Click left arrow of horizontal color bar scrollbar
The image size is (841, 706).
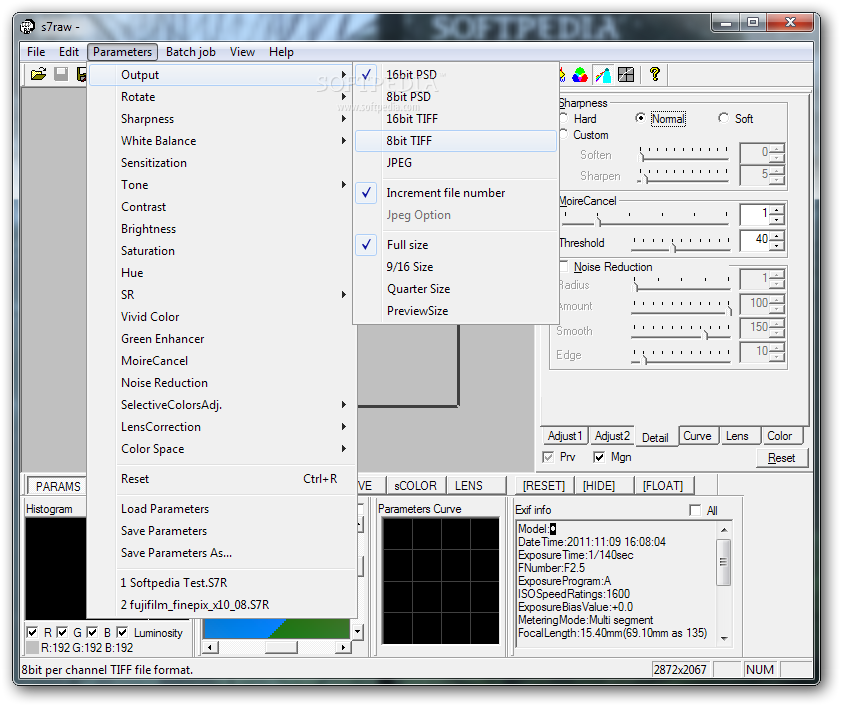click(210, 648)
